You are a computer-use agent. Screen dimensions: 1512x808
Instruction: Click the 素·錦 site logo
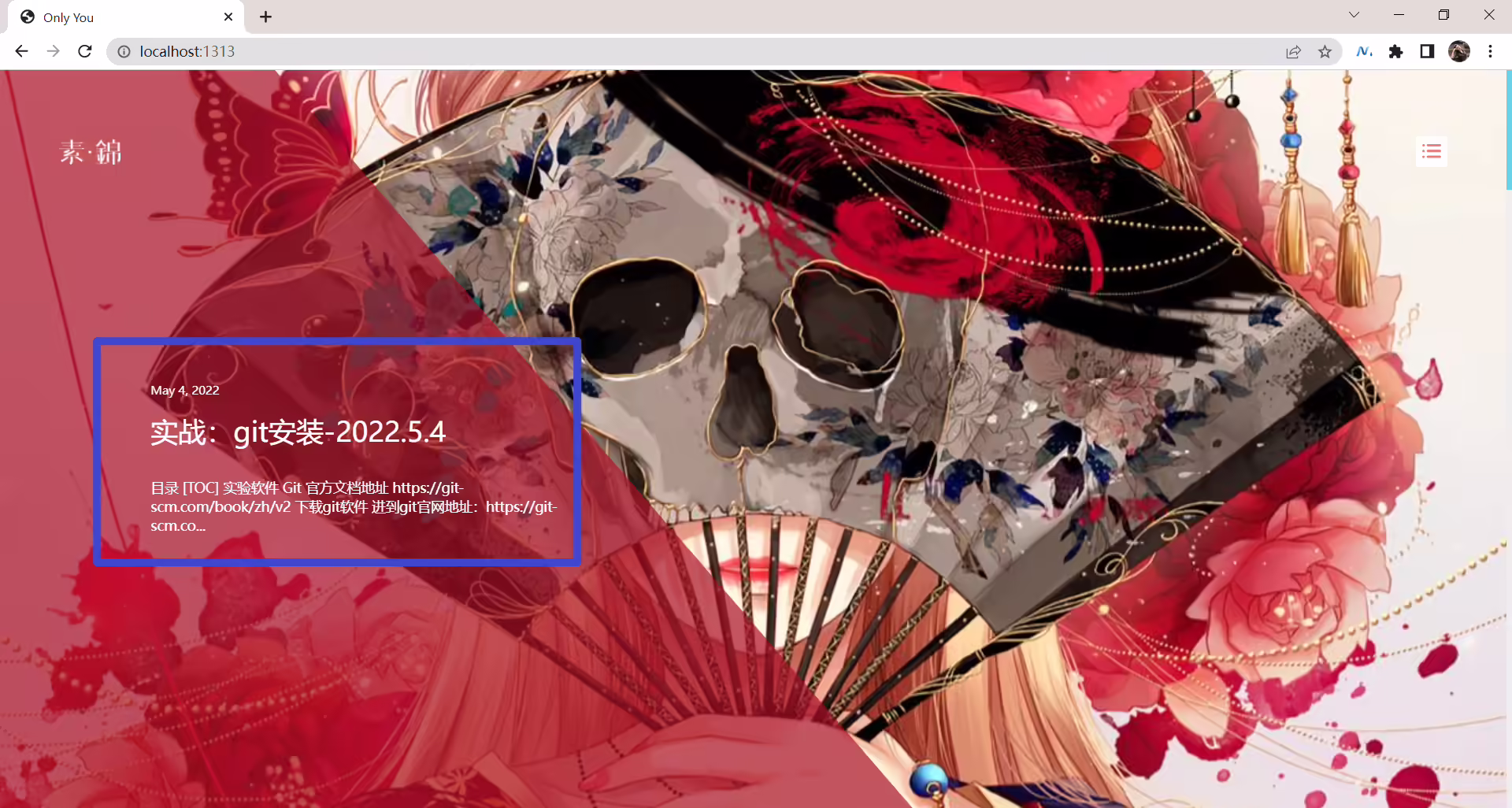(x=91, y=152)
